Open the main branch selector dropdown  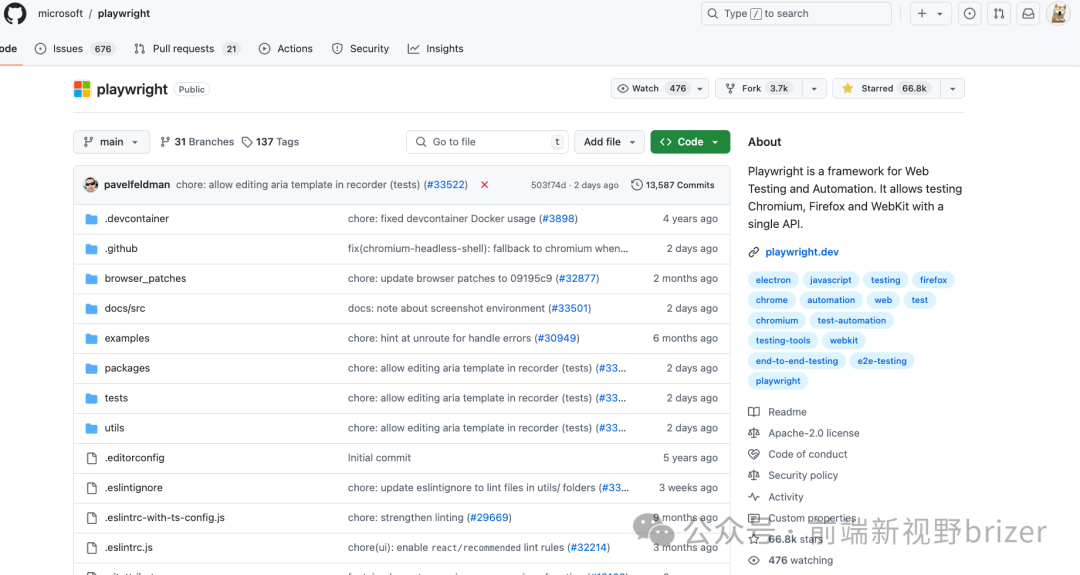tap(111, 142)
